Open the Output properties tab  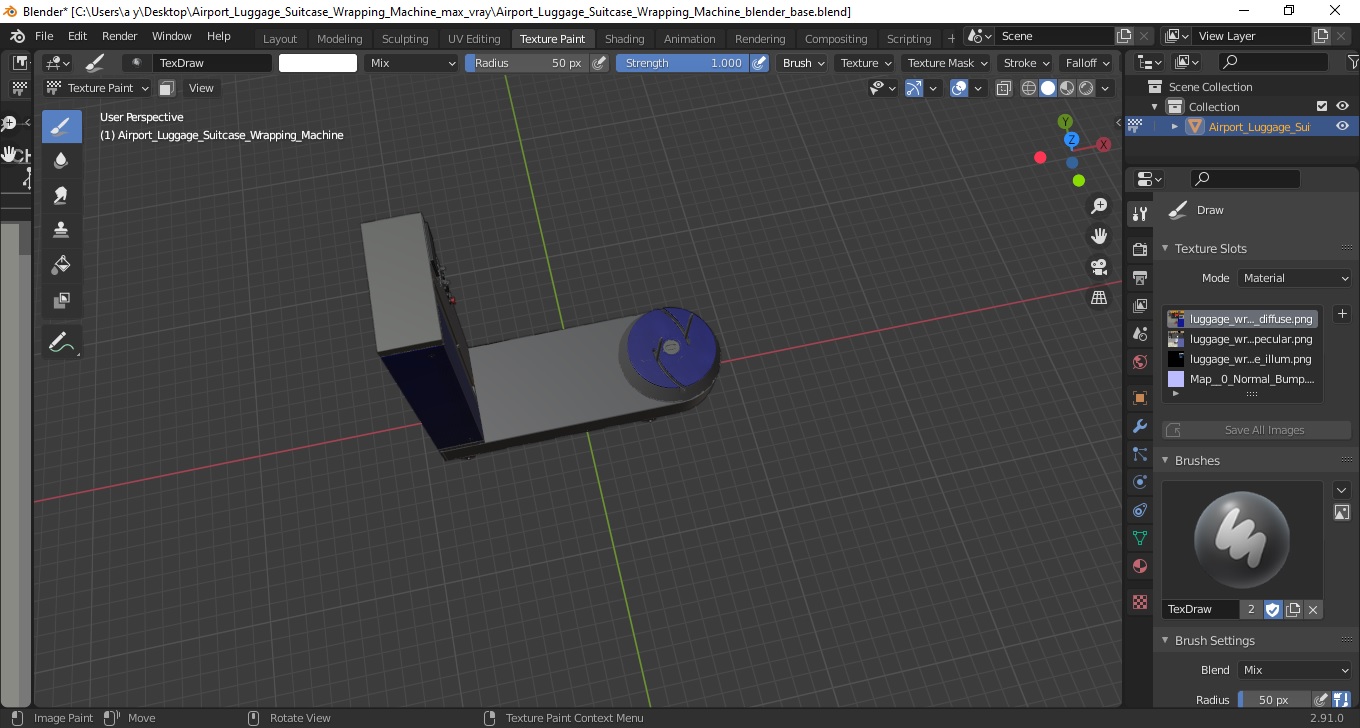[x=1139, y=277]
